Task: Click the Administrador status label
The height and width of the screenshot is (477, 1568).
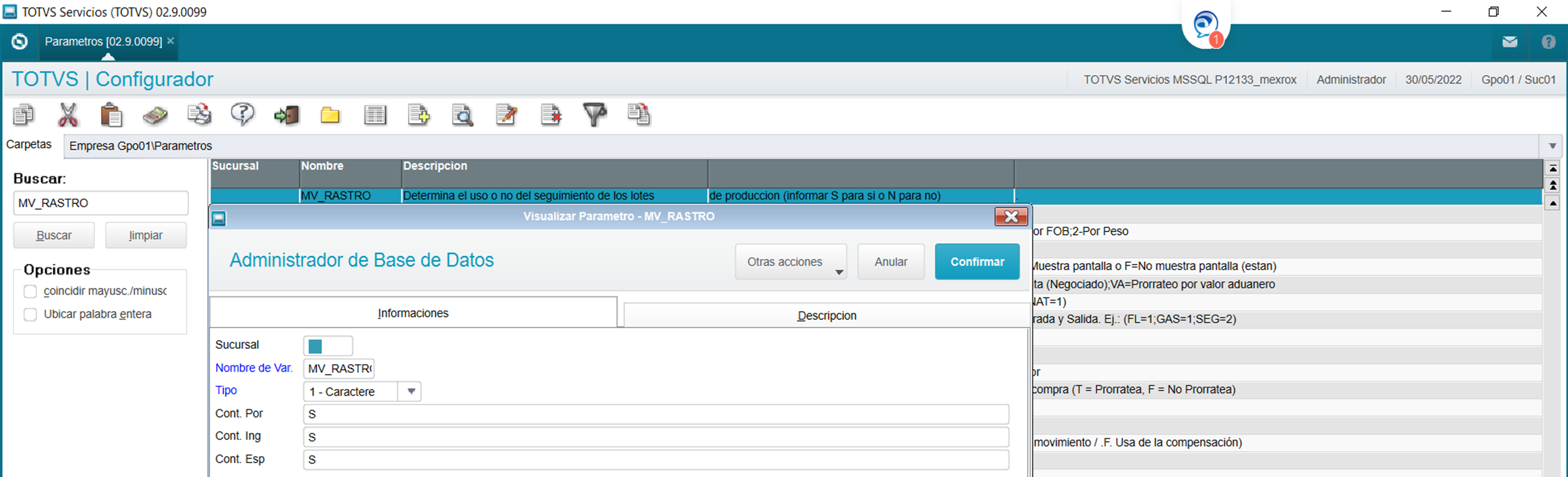Action: pos(1351,80)
